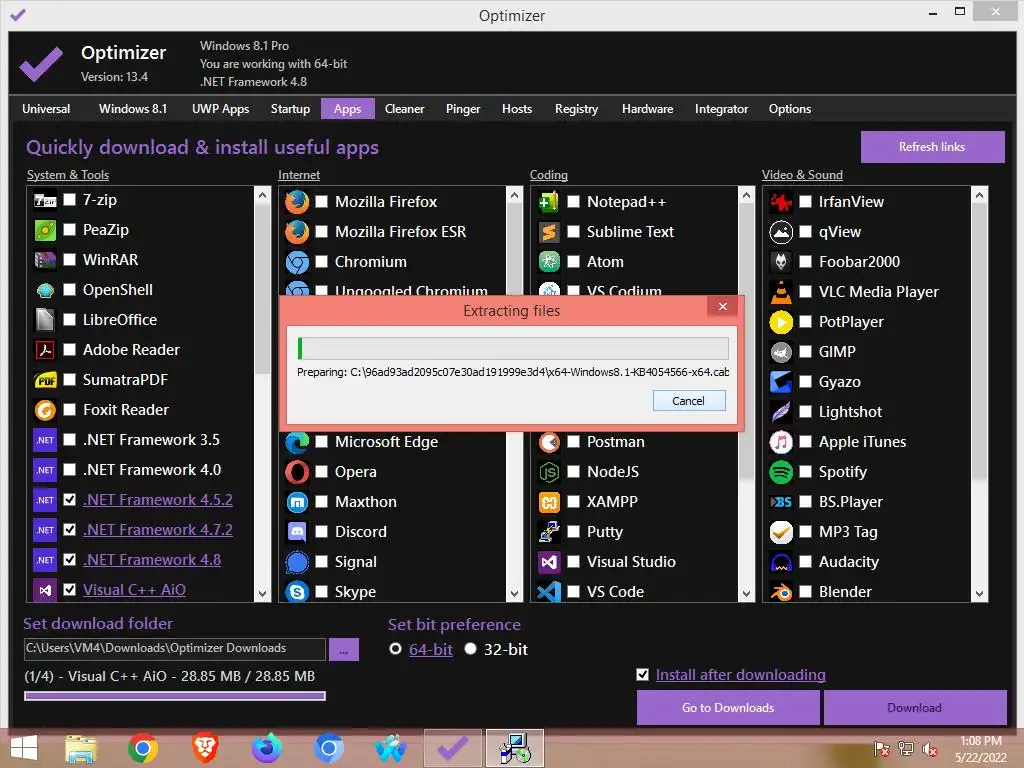Open File Explorer from the taskbar
The height and width of the screenshot is (768, 1024).
tap(81, 749)
